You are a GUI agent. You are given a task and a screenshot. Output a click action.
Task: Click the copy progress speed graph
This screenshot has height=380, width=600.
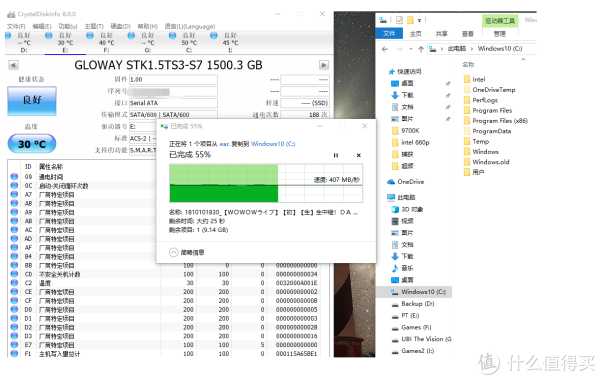pos(266,183)
